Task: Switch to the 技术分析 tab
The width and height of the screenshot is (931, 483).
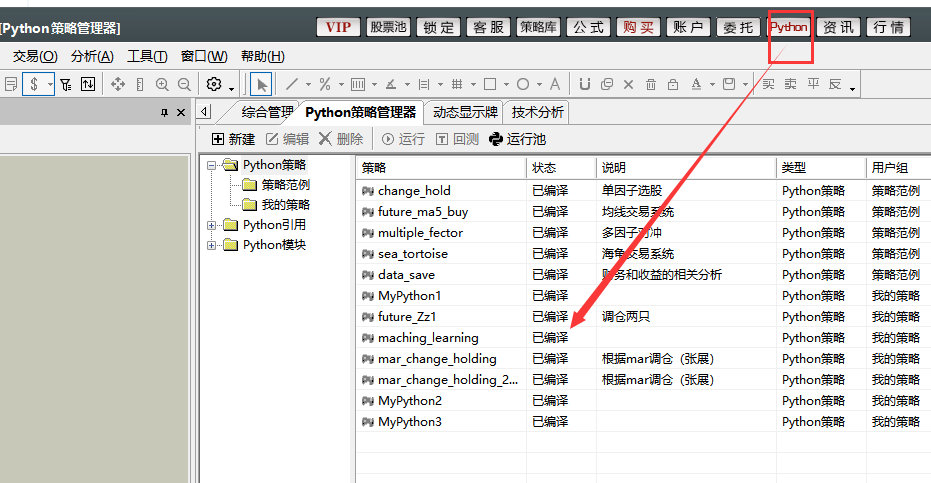Action: click(537, 112)
